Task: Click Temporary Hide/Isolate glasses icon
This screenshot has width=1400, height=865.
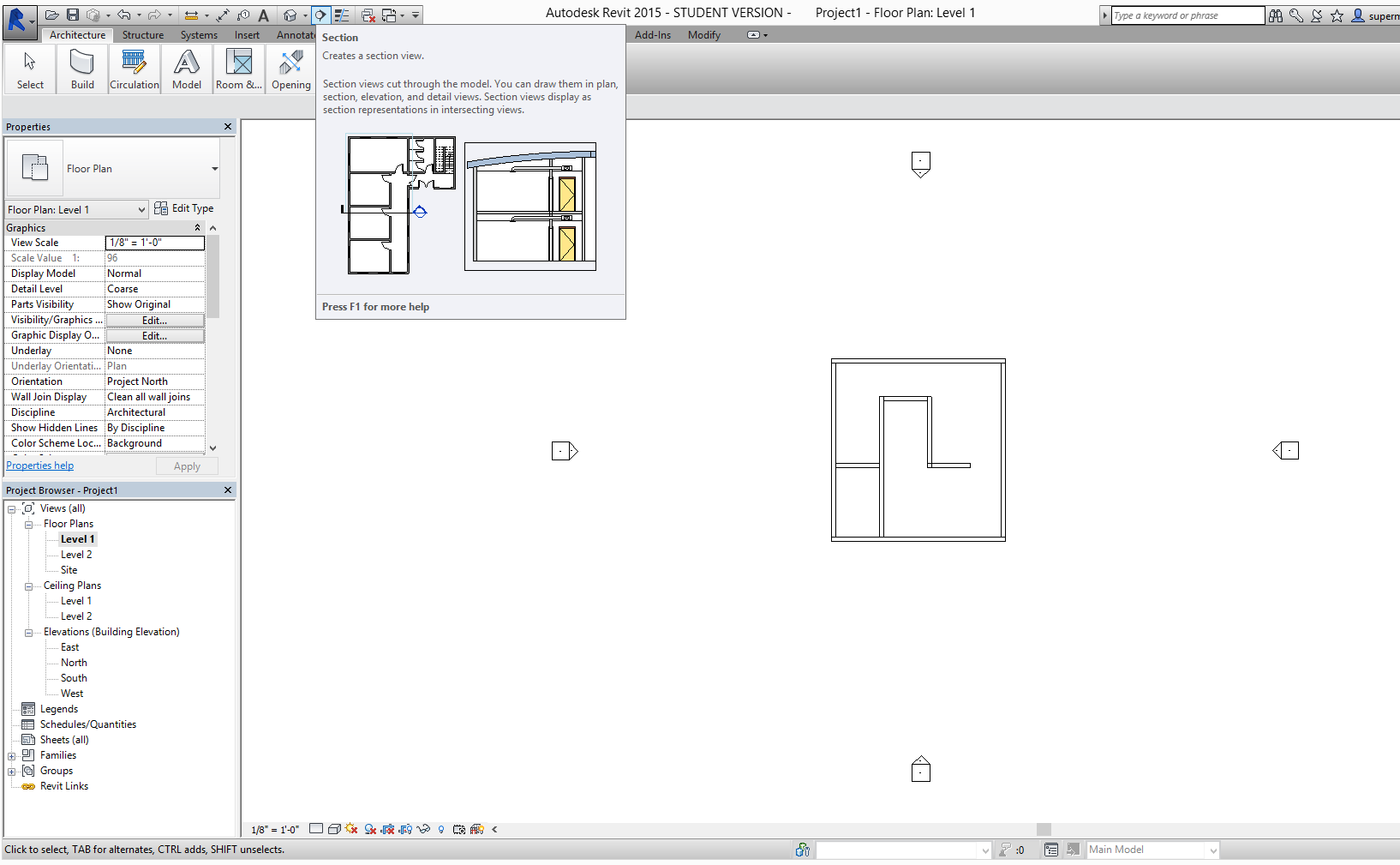Action: (x=423, y=829)
